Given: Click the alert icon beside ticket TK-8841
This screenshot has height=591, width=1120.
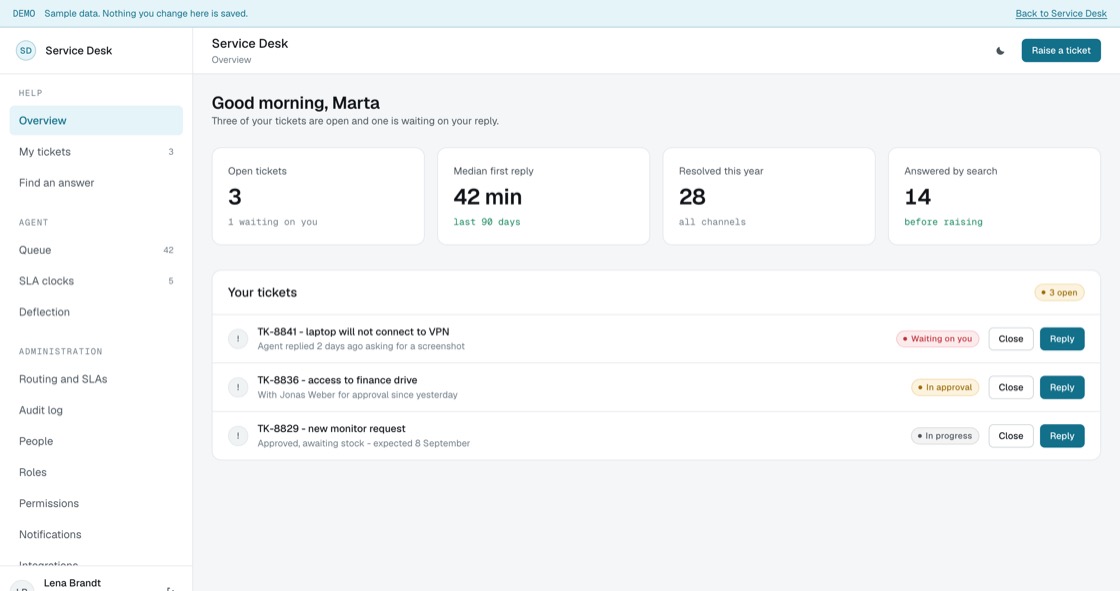Looking at the screenshot, I should coord(238,339).
